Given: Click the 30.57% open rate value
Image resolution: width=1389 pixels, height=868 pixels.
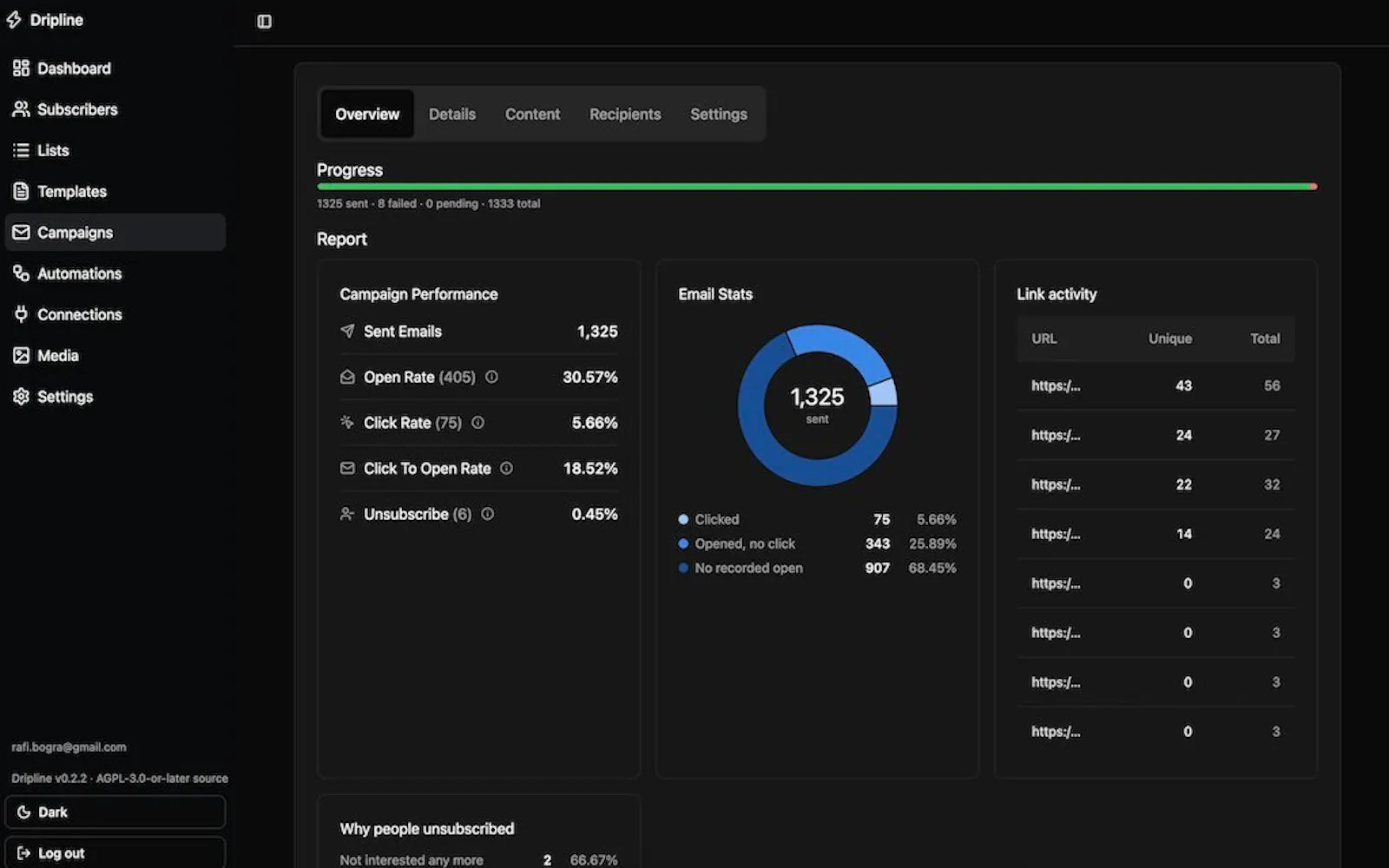Looking at the screenshot, I should point(590,377).
